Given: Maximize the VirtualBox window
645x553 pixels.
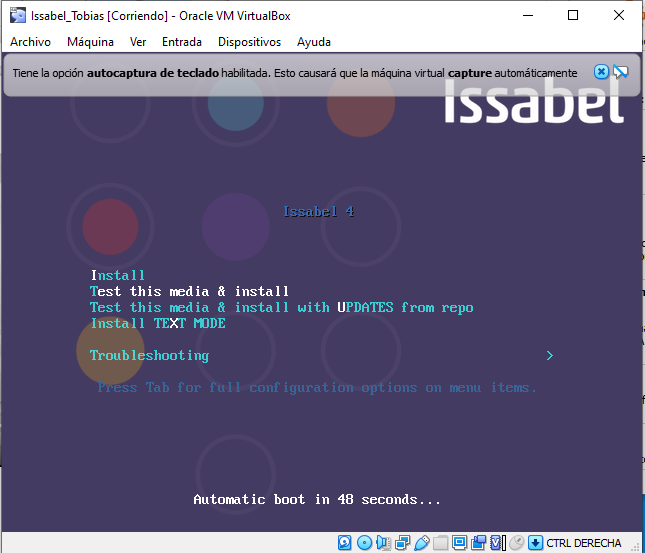Looking at the screenshot, I should tap(573, 16).
